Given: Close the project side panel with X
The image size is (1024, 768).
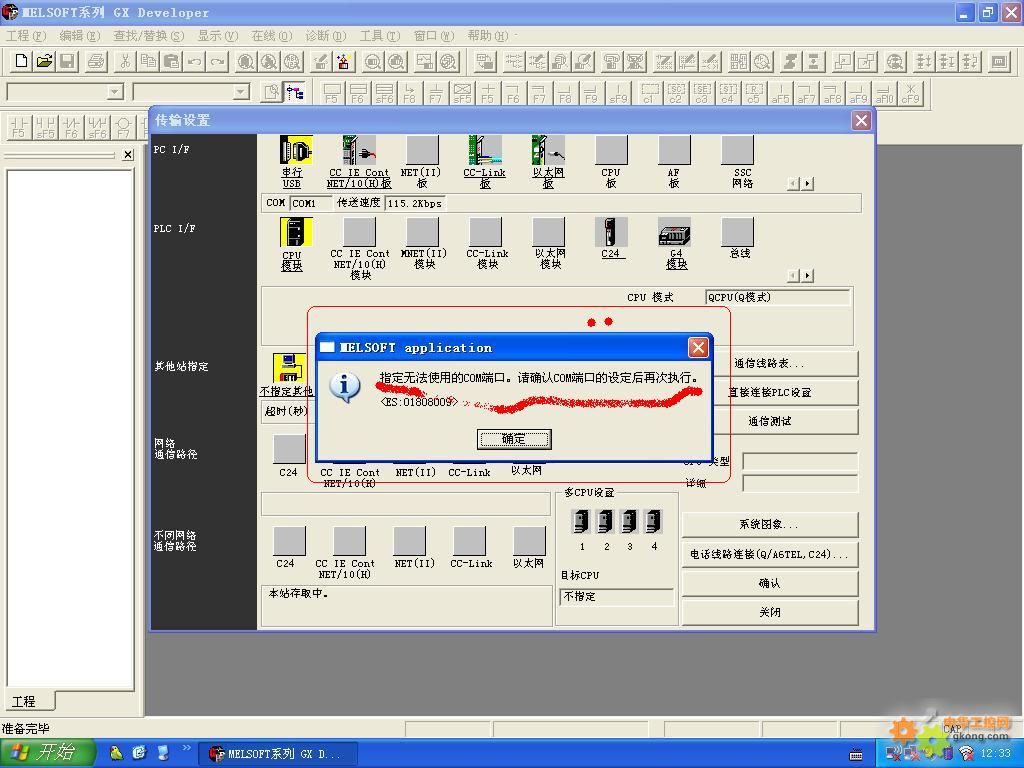Looking at the screenshot, I should point(128,155).
